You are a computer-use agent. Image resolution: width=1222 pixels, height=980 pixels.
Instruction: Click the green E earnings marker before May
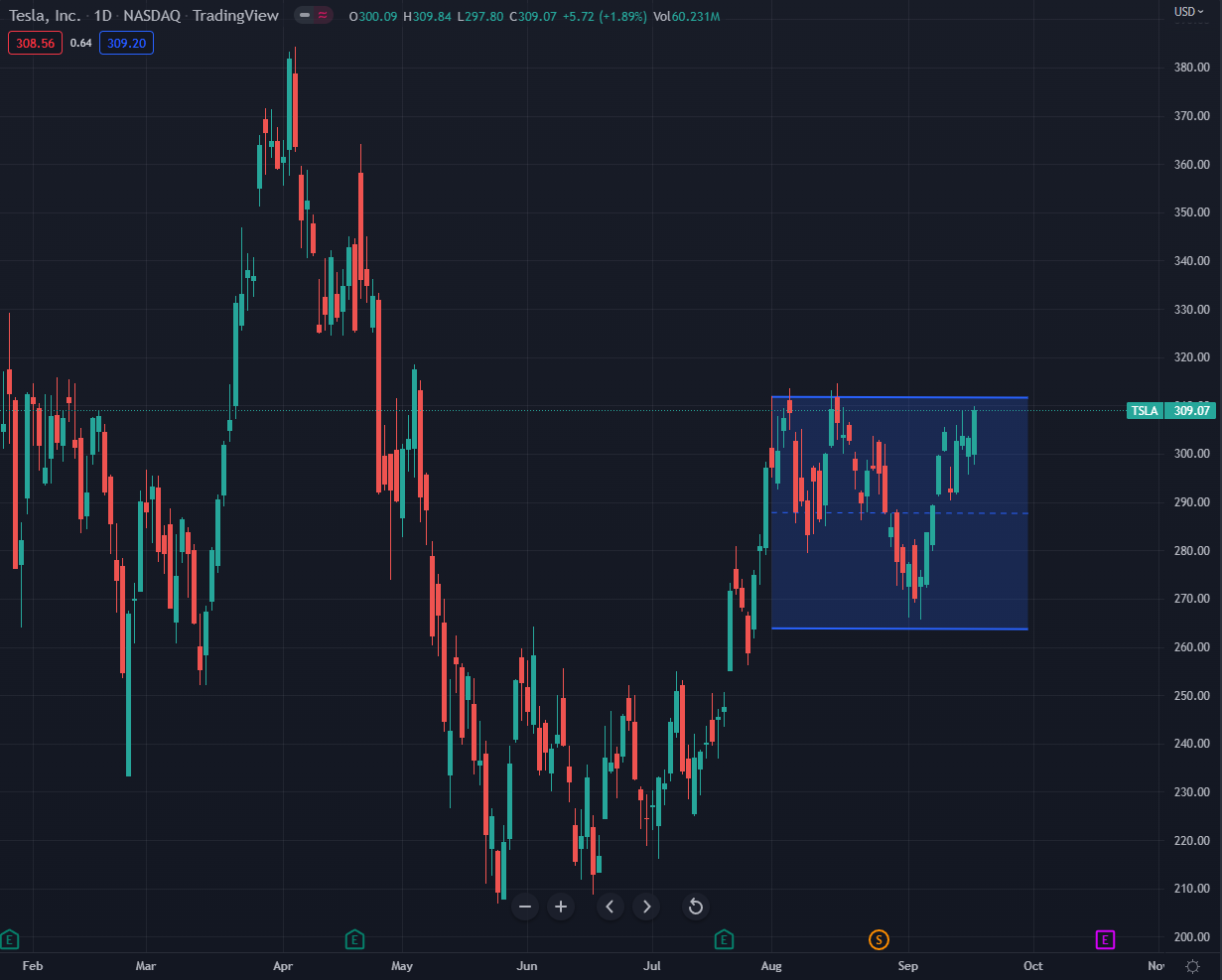[354, 938]
